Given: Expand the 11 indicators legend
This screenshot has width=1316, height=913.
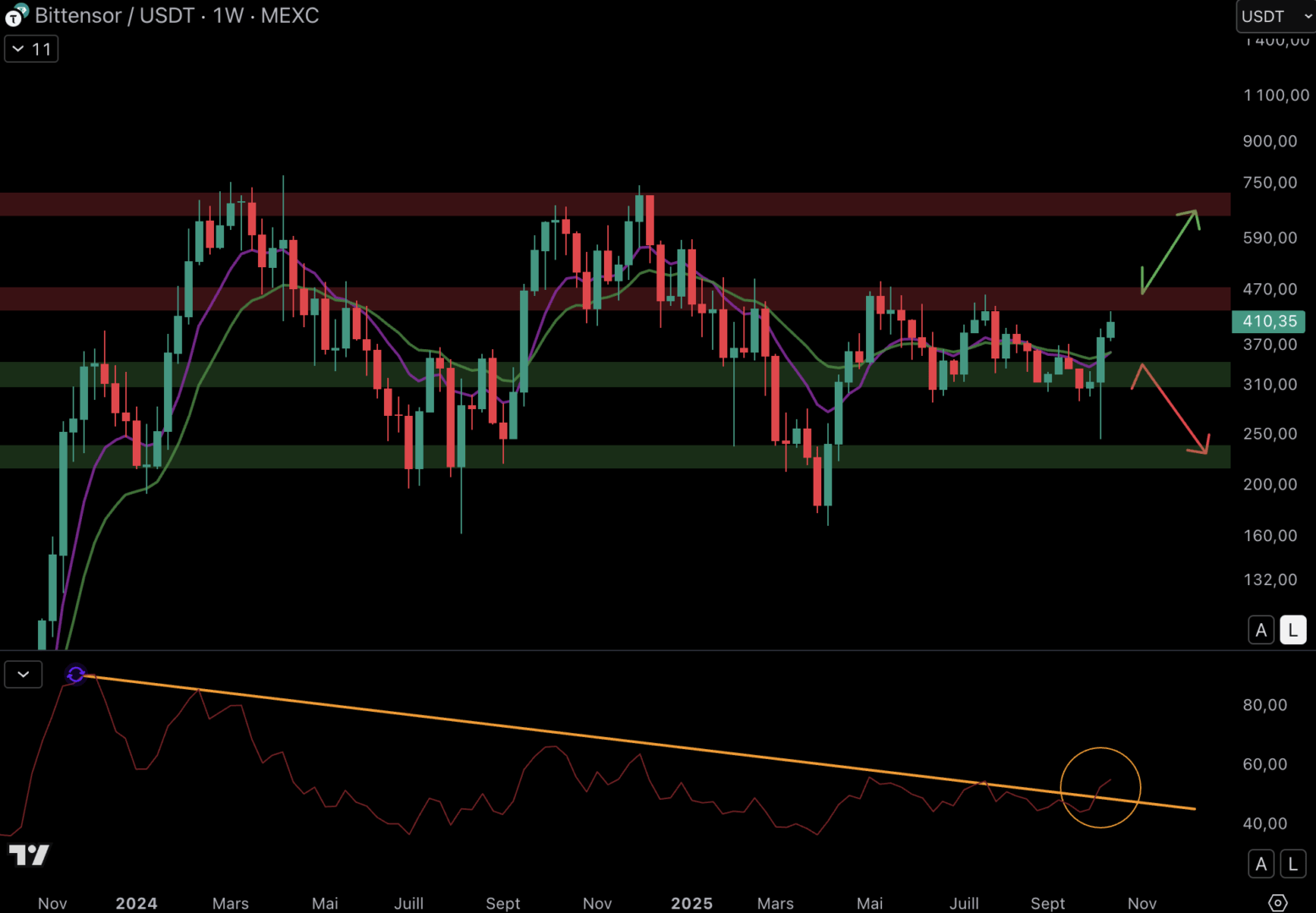Looking at the screenshot, I should (31, 49).
